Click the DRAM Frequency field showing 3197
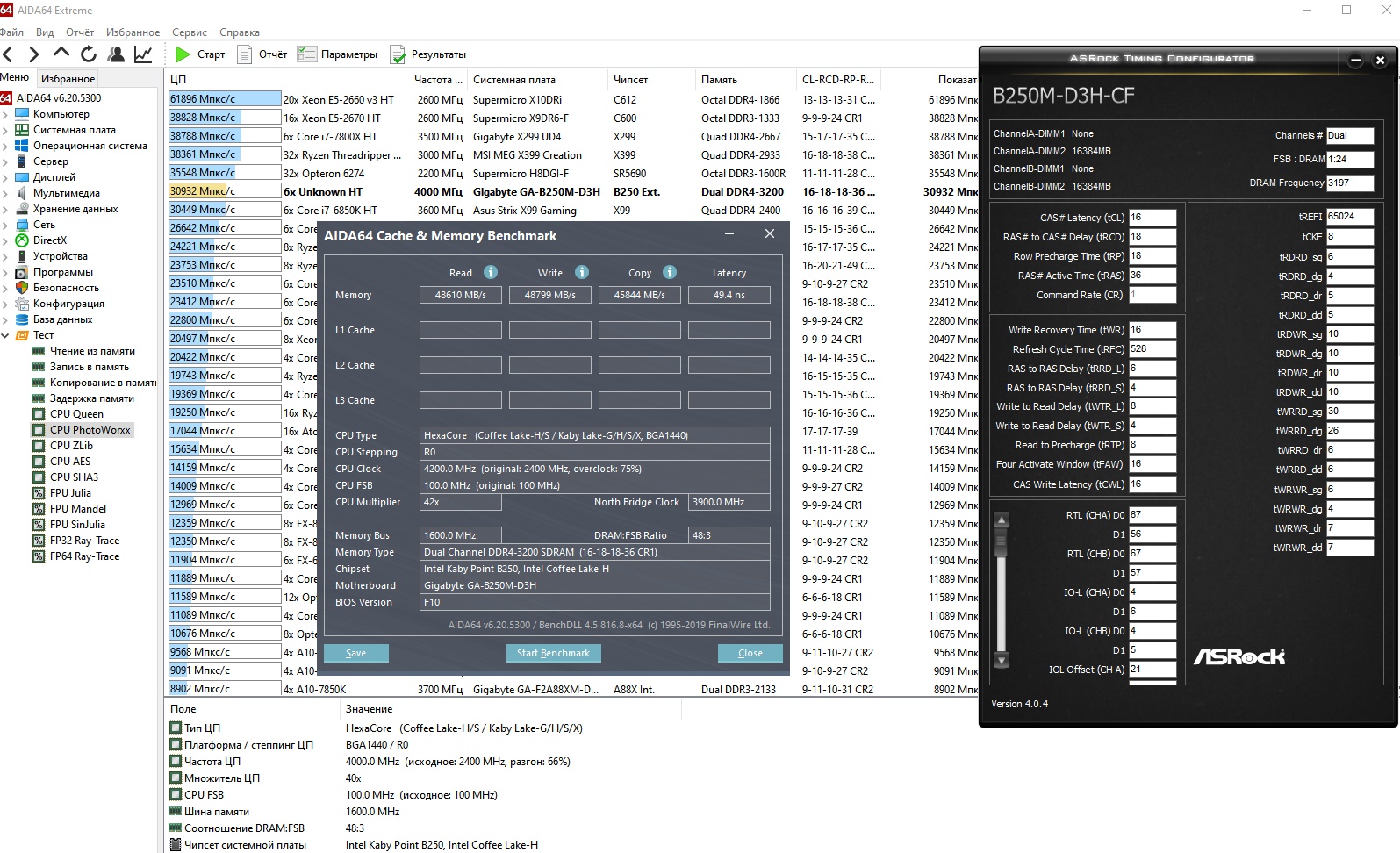The width and height of the screenshot is (1400, 853). 1350,183
